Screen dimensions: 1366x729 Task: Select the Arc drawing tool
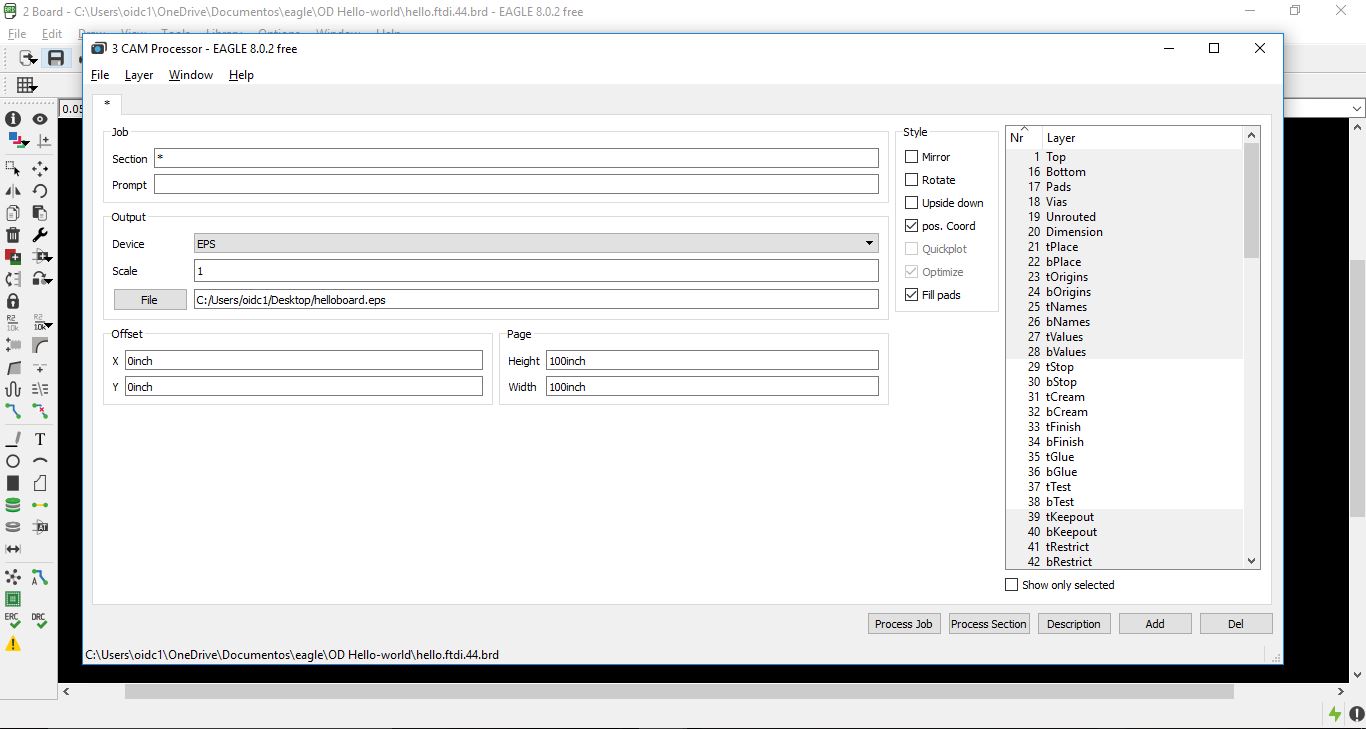[x=40, y=461]
